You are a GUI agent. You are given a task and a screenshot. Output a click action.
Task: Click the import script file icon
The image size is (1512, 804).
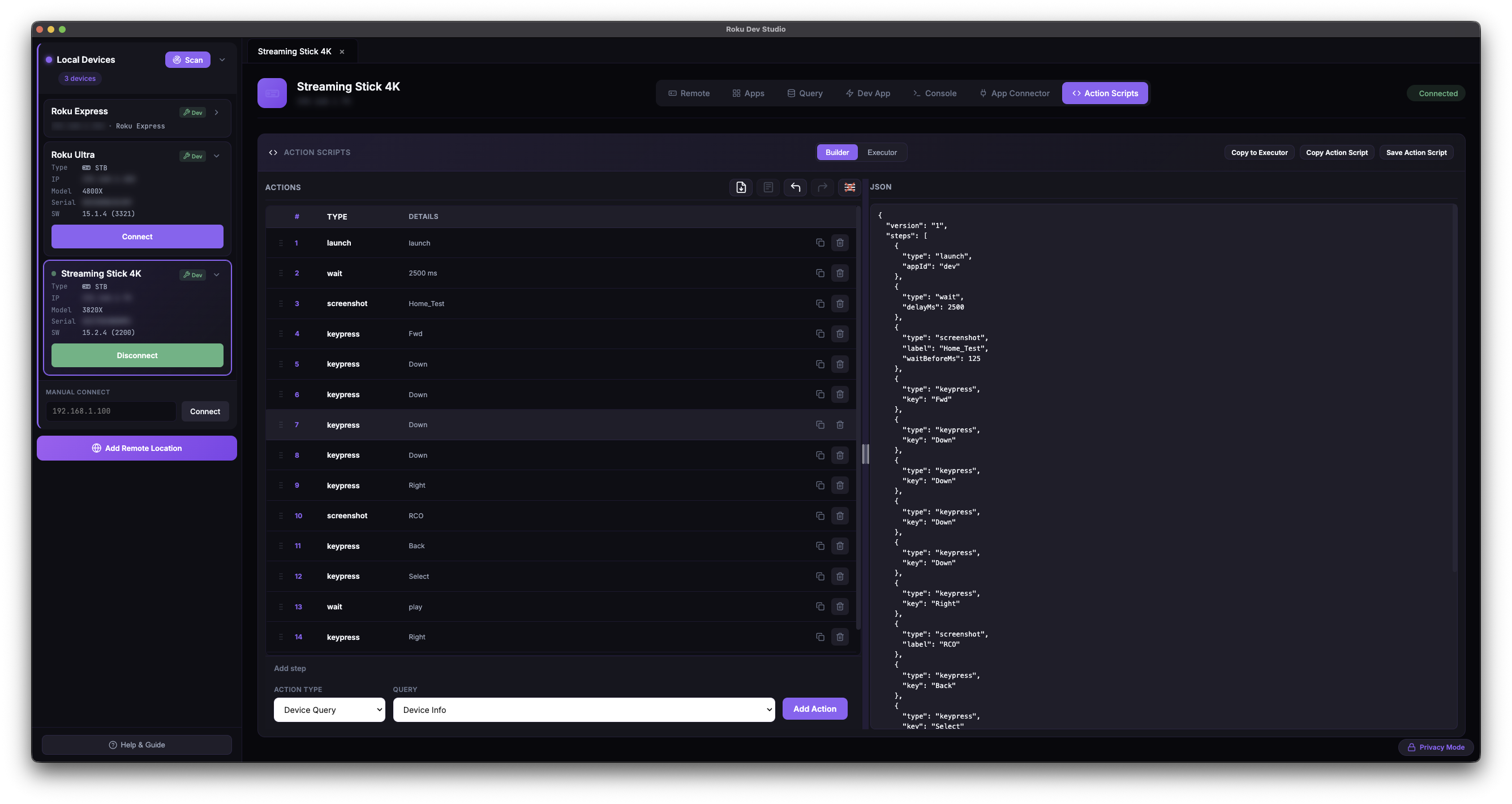click(741, 187)
